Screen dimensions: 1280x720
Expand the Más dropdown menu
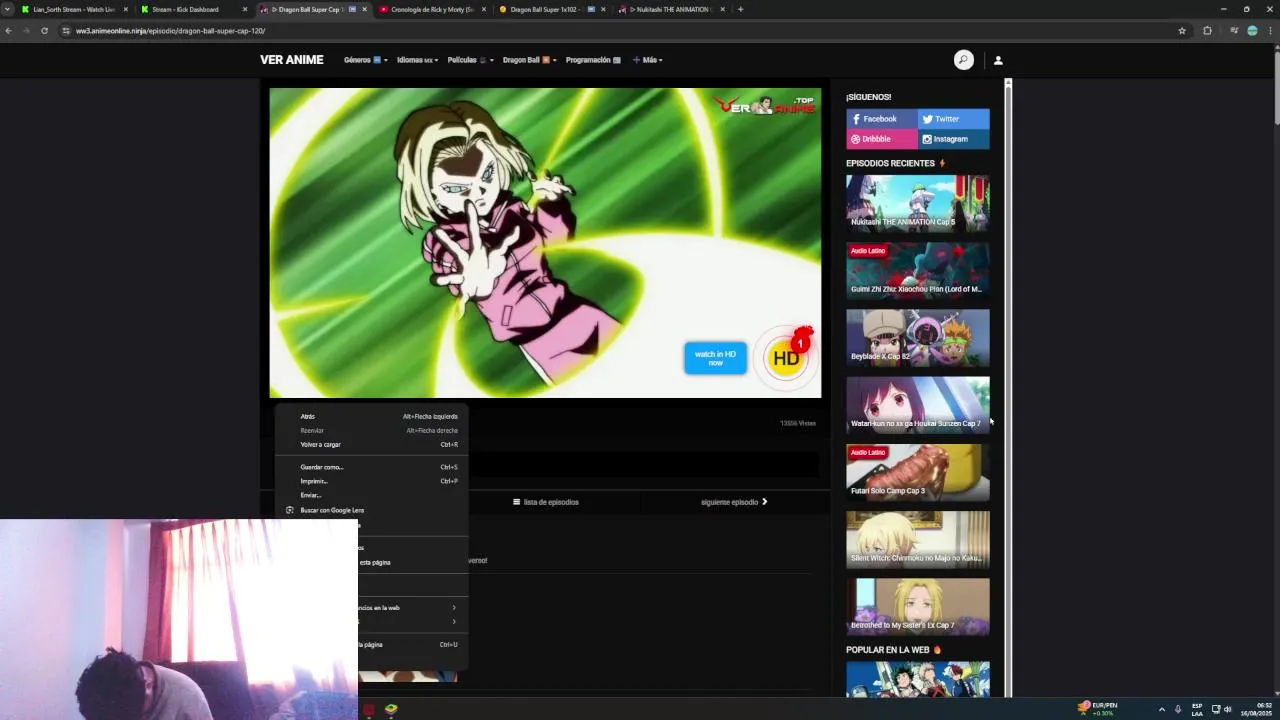[x=648, y=60]
